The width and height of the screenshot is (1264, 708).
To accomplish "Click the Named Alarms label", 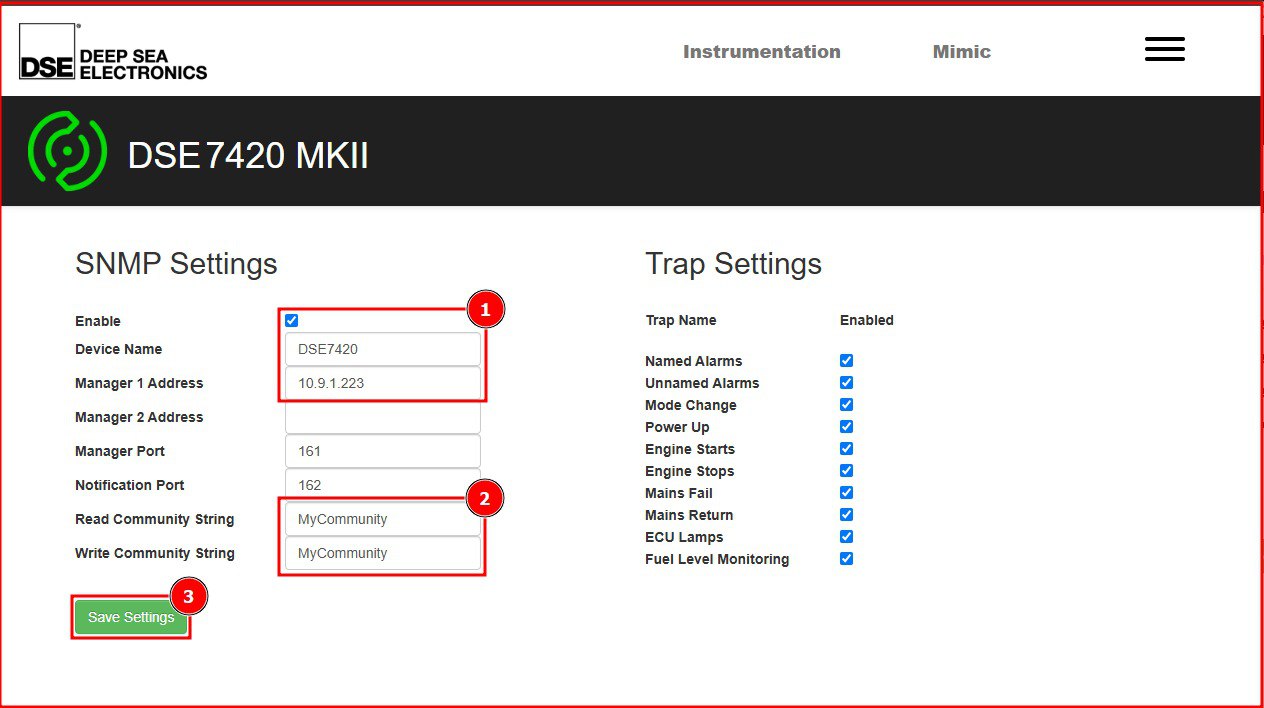I will tap(694, 361).
